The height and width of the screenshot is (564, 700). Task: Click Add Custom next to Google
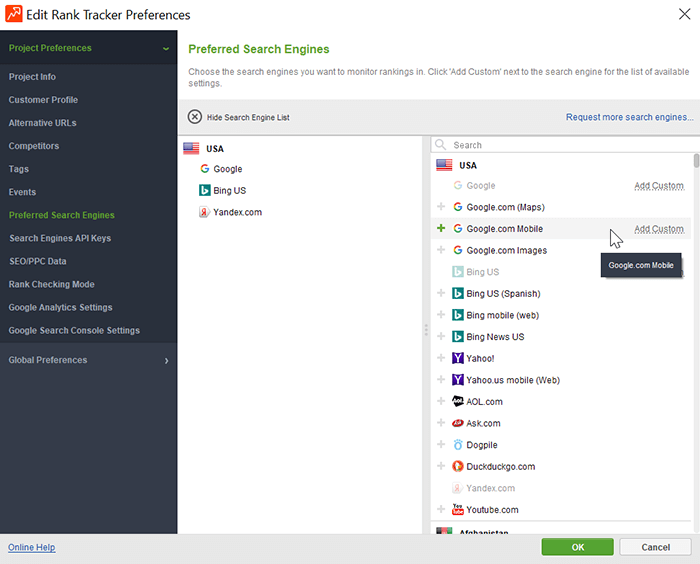[x=659, y=185]
